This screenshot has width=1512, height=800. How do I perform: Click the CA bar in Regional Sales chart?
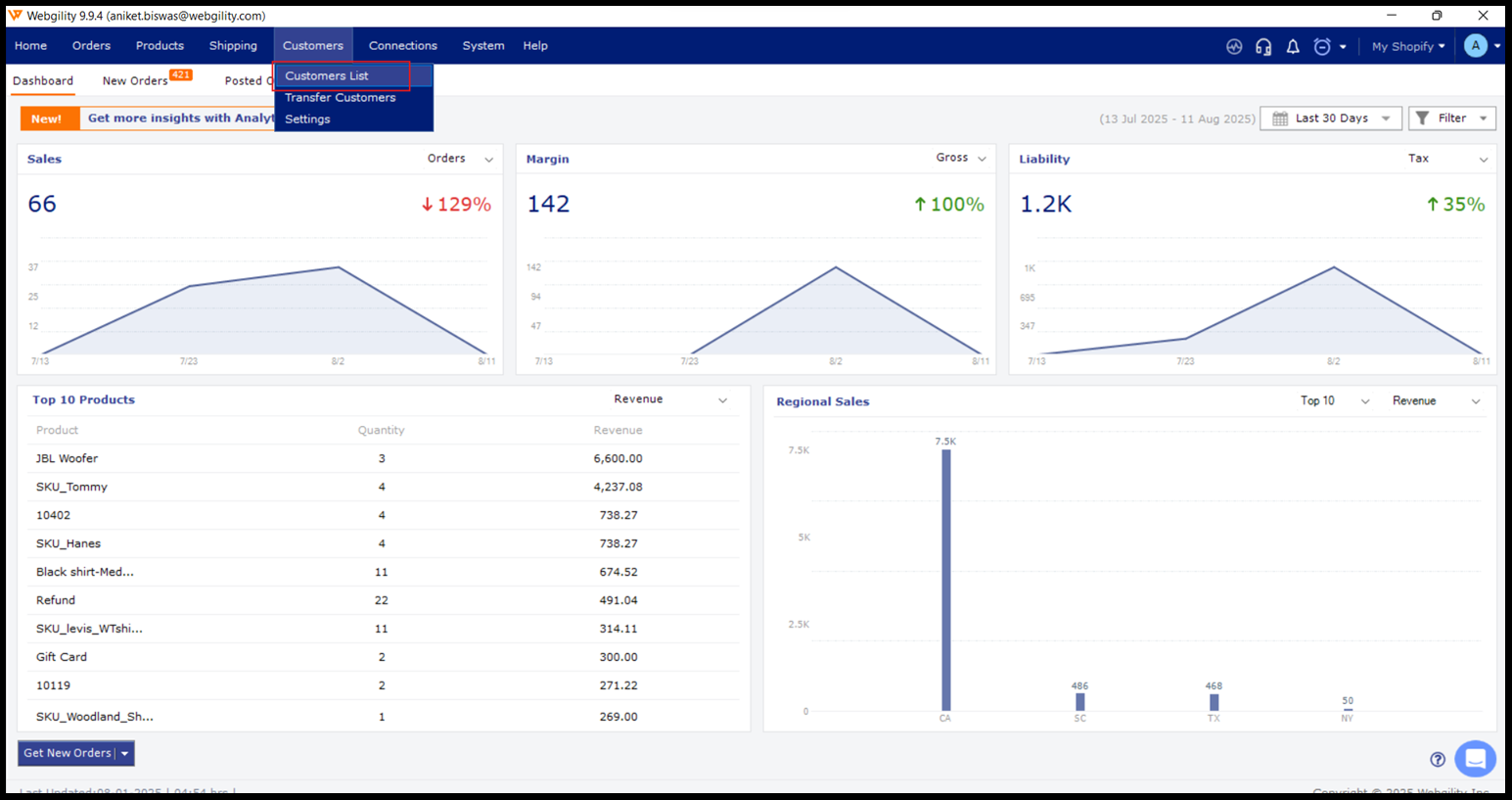[945, 580]
